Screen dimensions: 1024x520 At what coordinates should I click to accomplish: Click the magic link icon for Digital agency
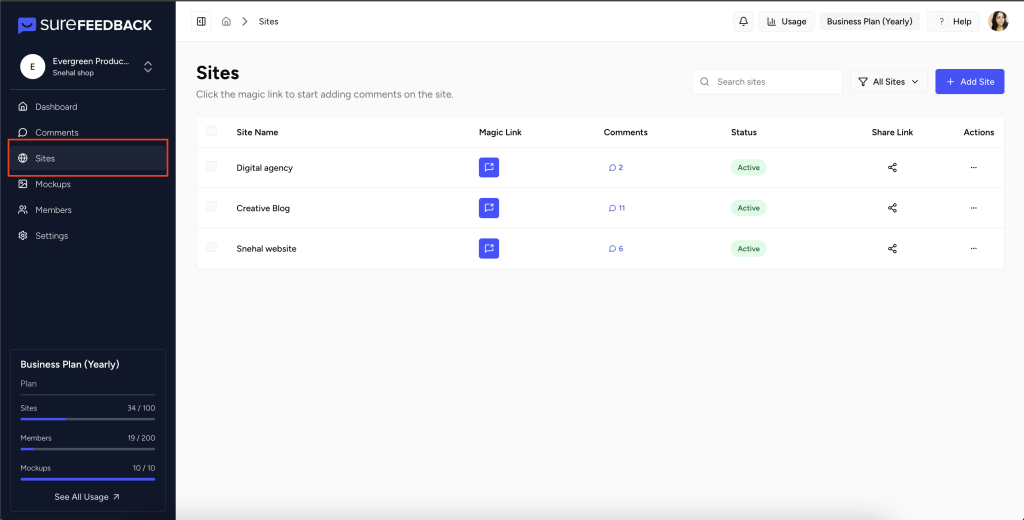point(489,168)
